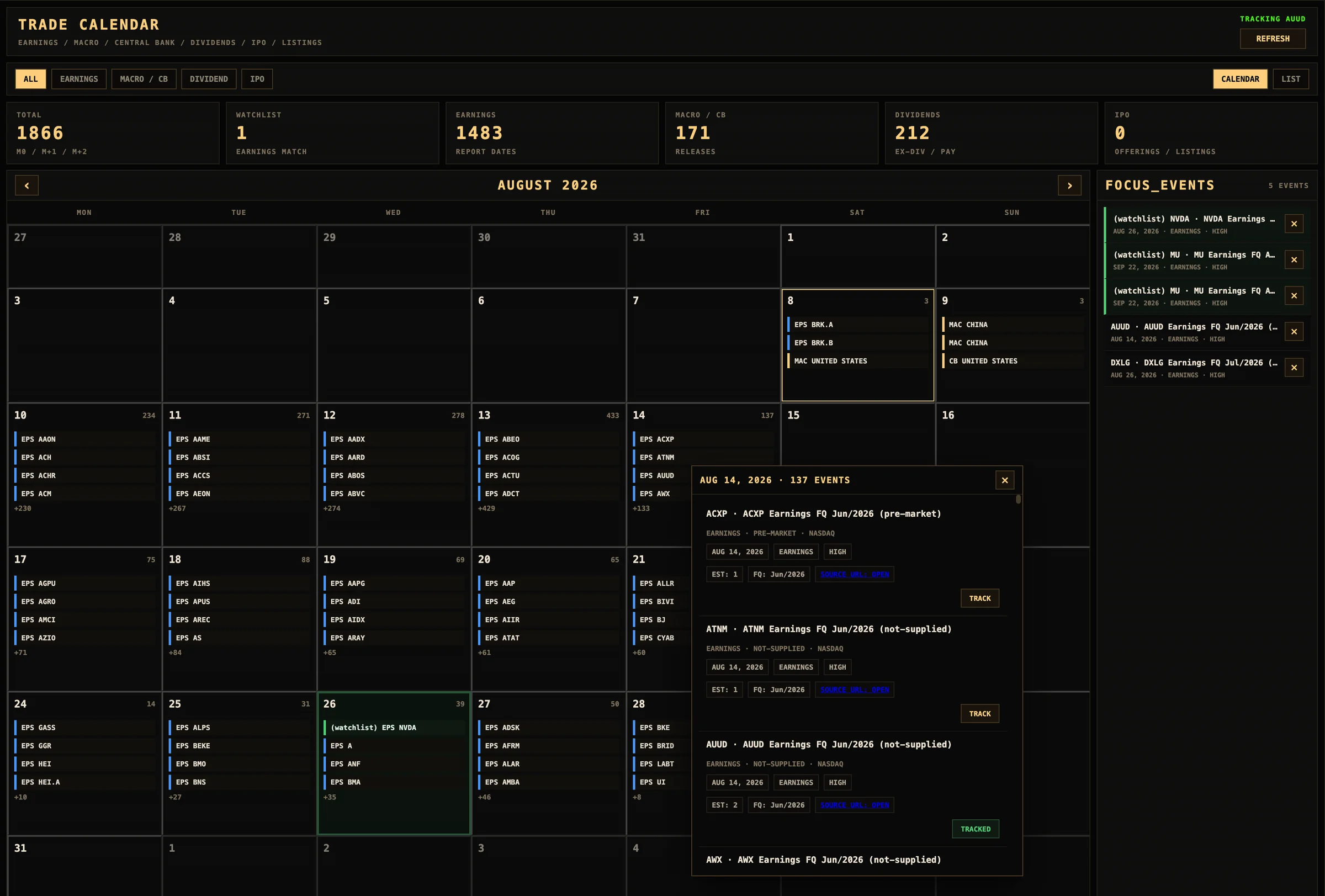
Task: Track the ATNM earnings event
Action: pyautogui.click(x=979, y=714)
